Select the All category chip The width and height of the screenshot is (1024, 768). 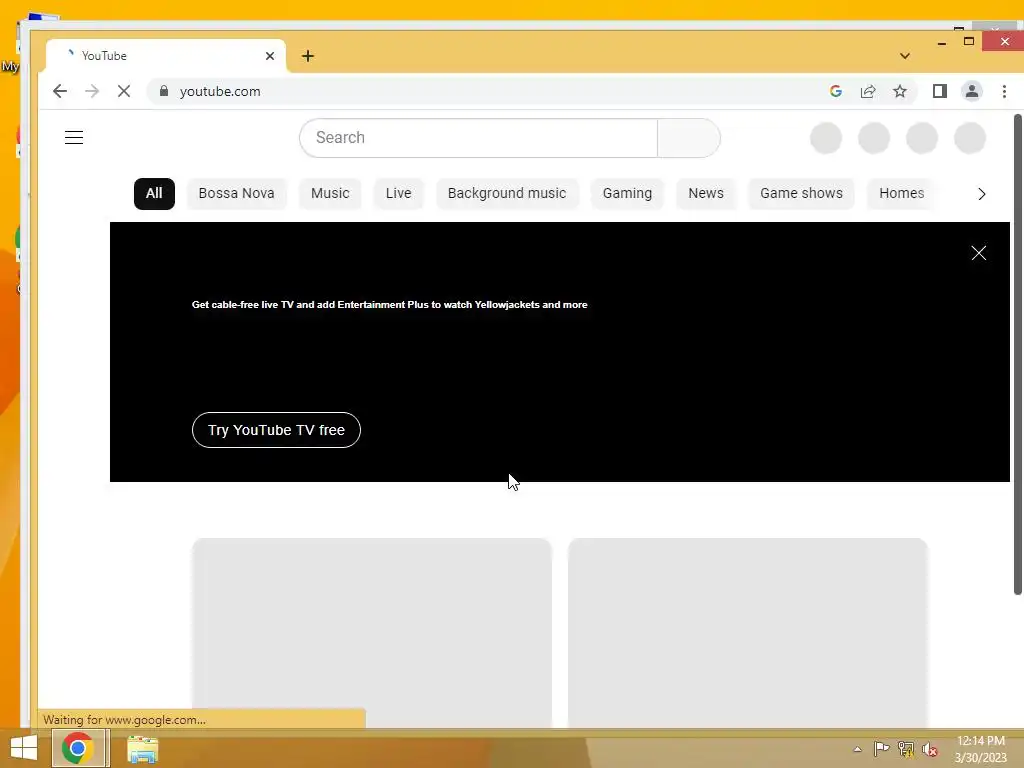154,193
